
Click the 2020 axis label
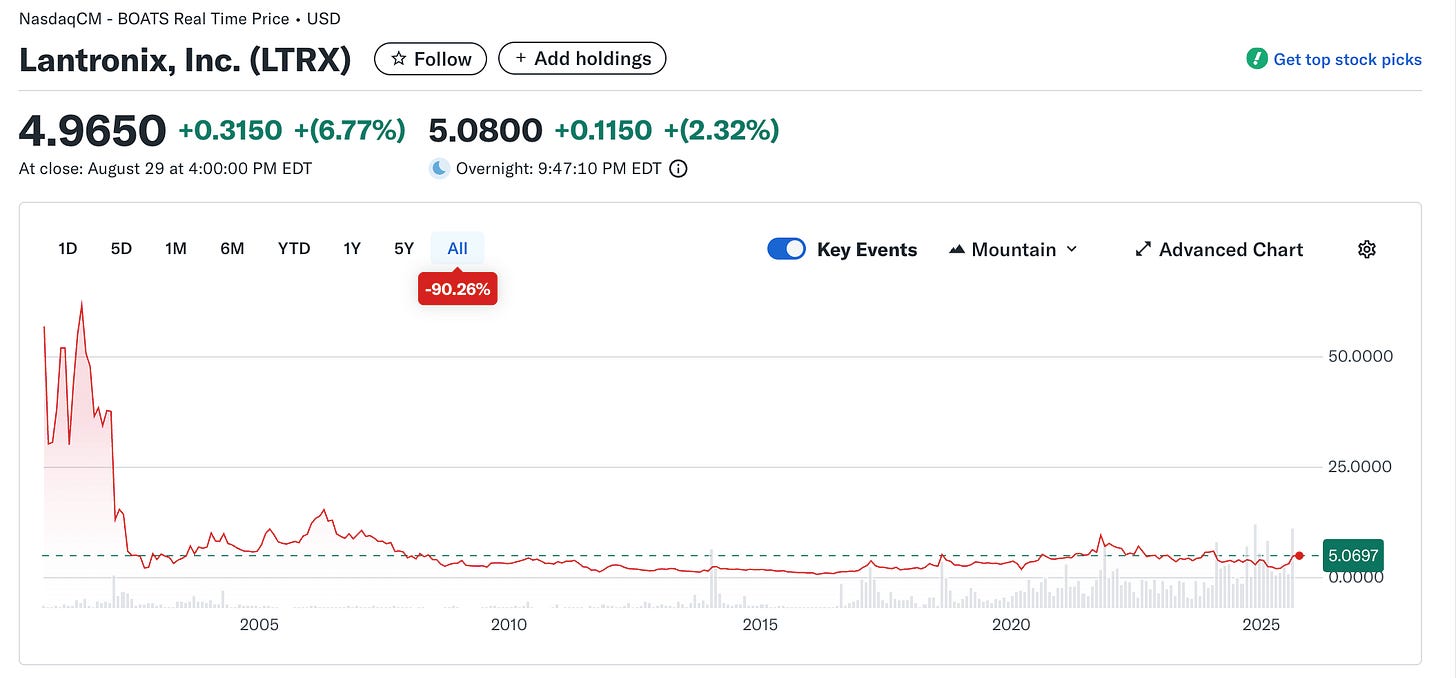(x=1011, y=626)
